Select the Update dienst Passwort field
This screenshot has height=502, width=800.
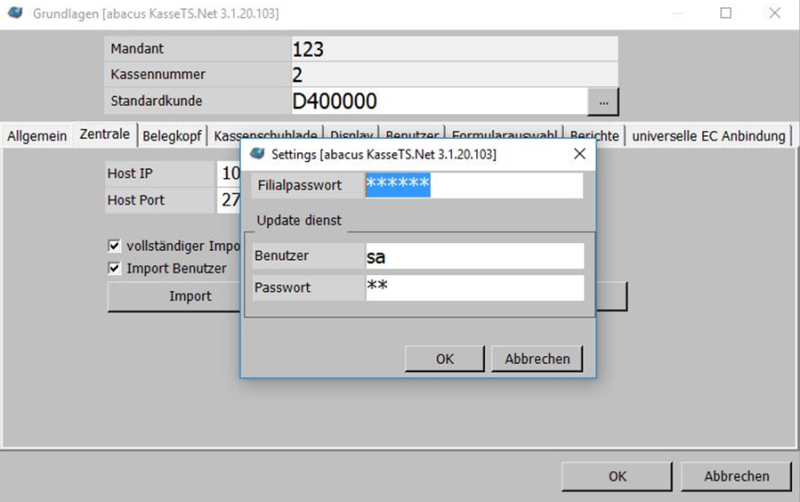[x=473, y=288]
